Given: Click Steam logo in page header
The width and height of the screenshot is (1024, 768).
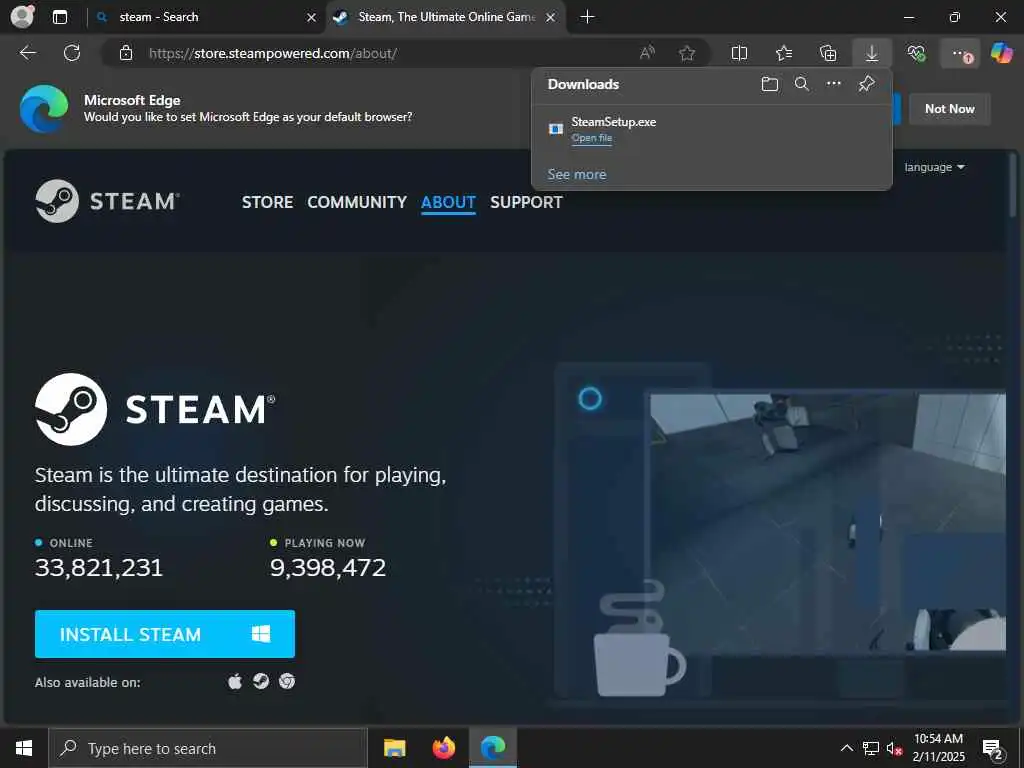Looking at the screenshot, I should (x=108, y=201).
